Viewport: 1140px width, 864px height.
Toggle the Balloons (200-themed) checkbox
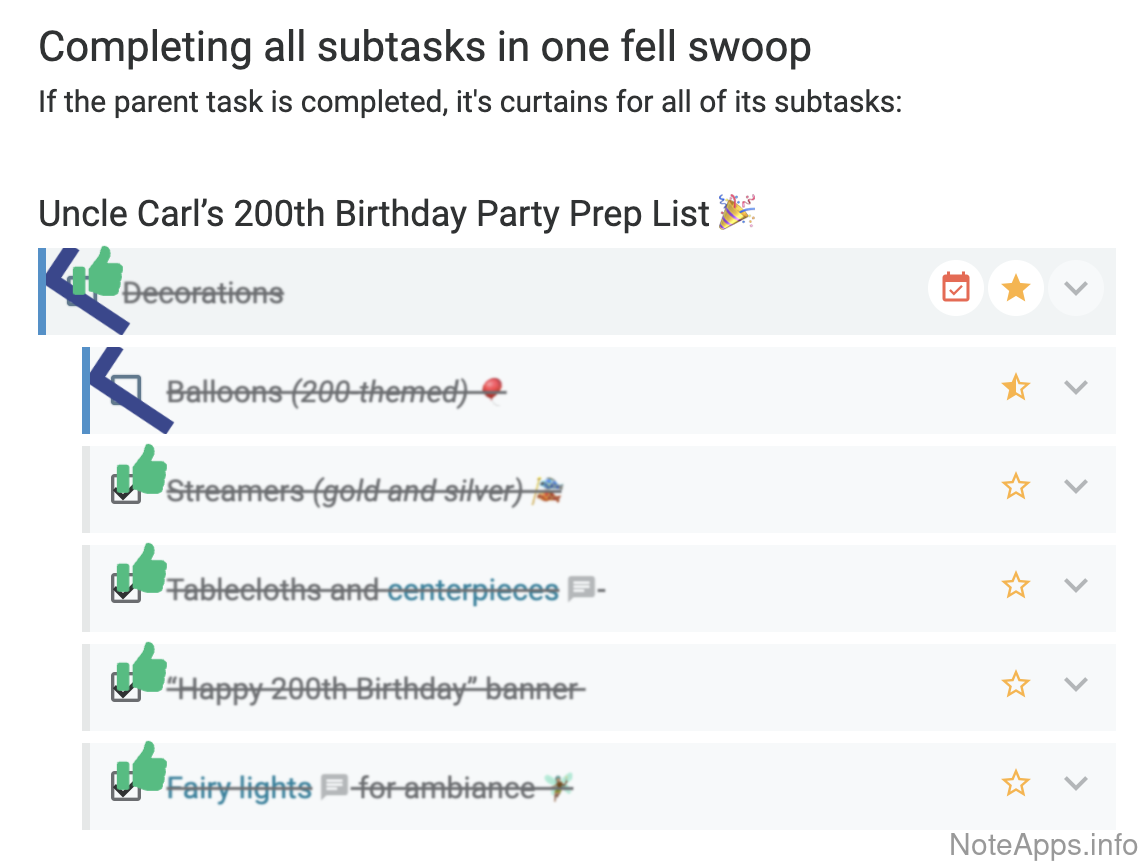point(125,390)
